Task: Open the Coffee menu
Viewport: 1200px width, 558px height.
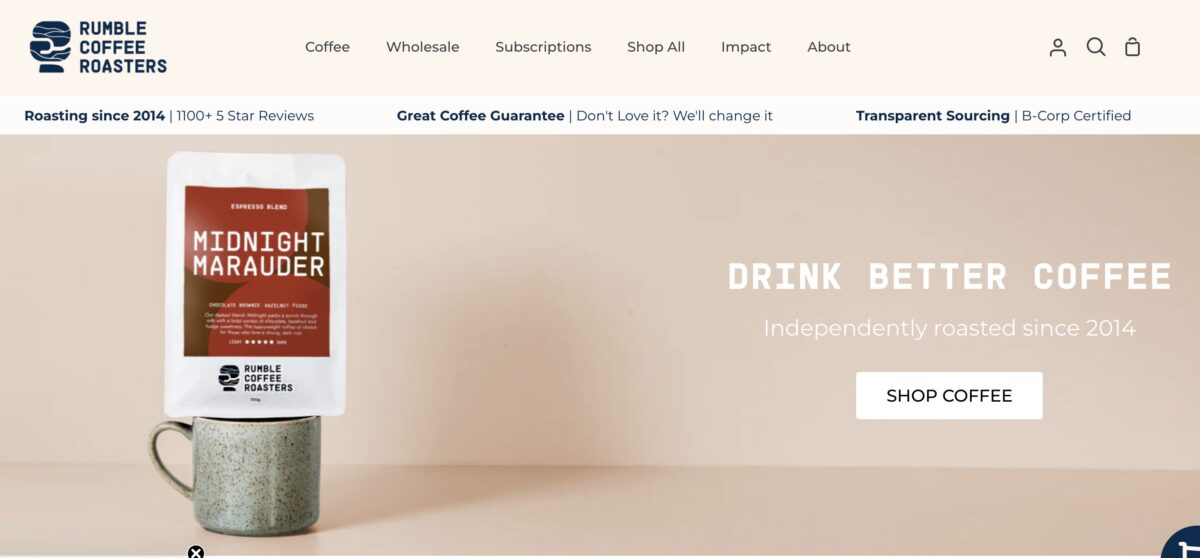Action: [x=327, y=47]
